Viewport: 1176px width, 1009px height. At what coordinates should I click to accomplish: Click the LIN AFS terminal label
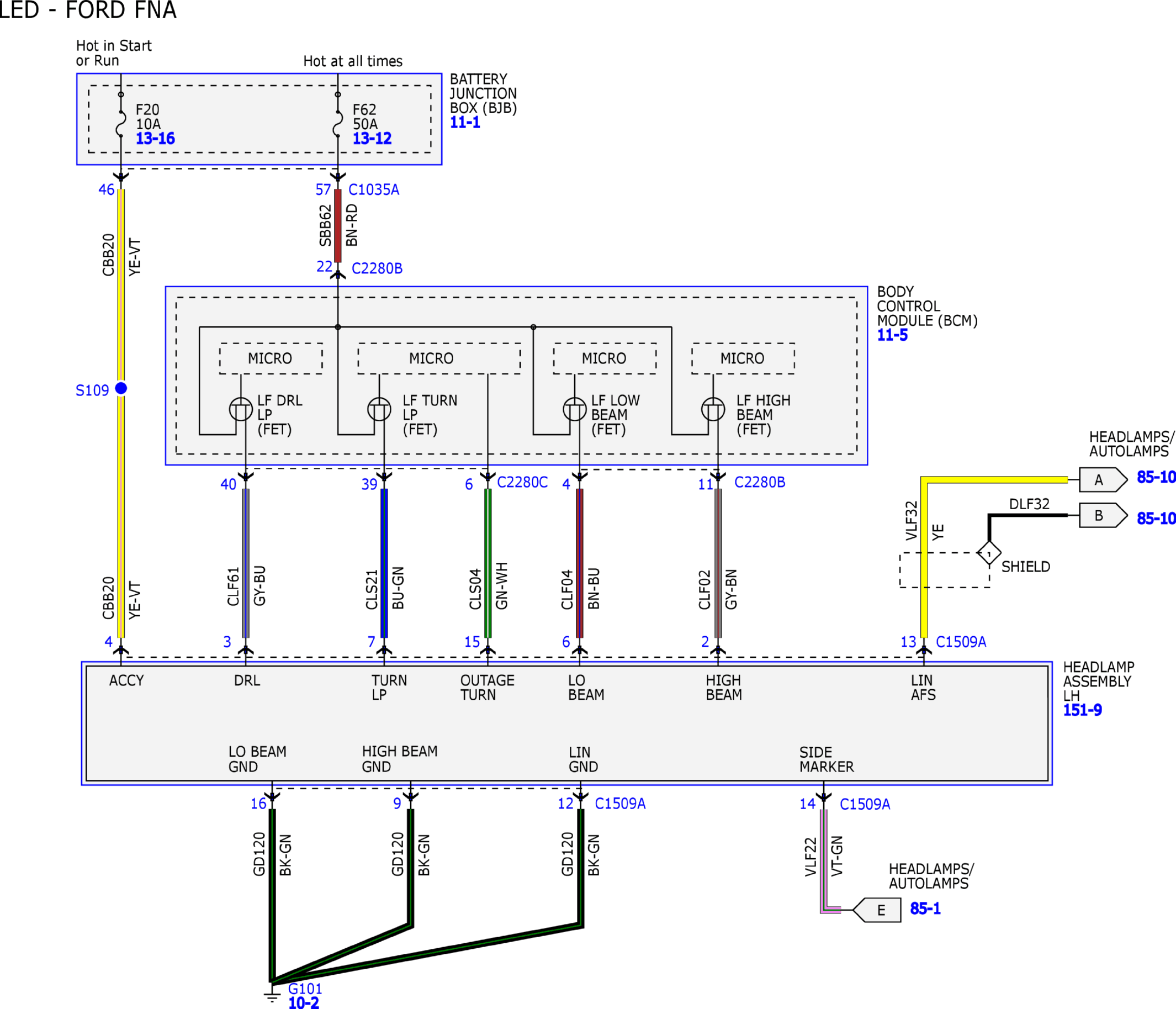point(923,688)
